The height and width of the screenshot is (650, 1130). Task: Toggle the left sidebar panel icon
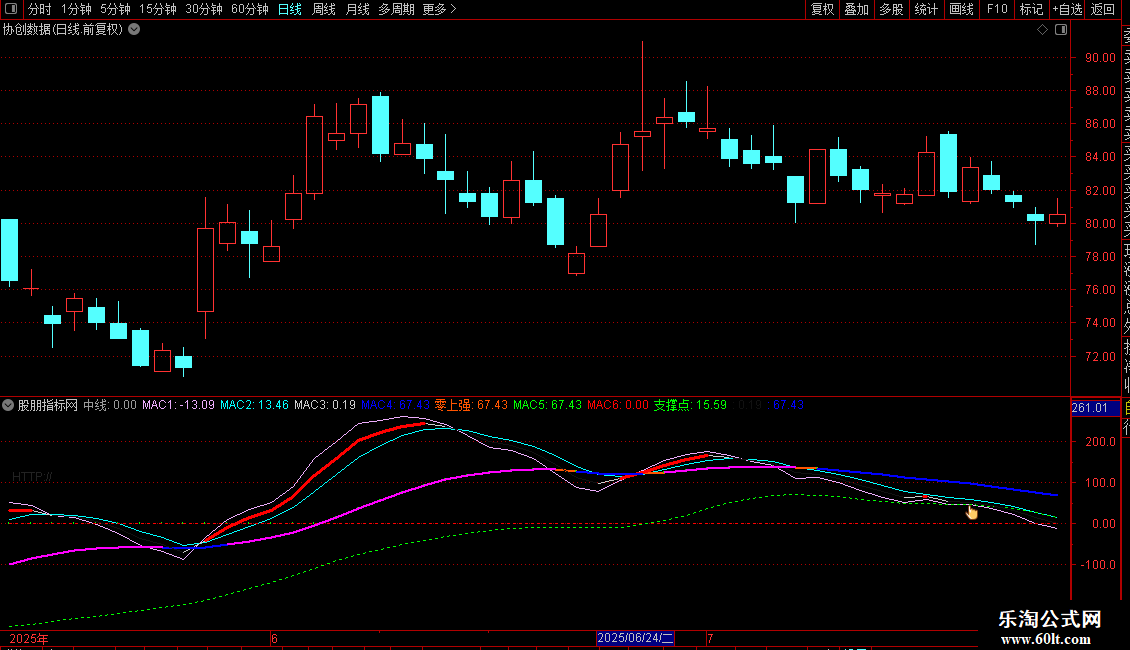coord(12,10)
